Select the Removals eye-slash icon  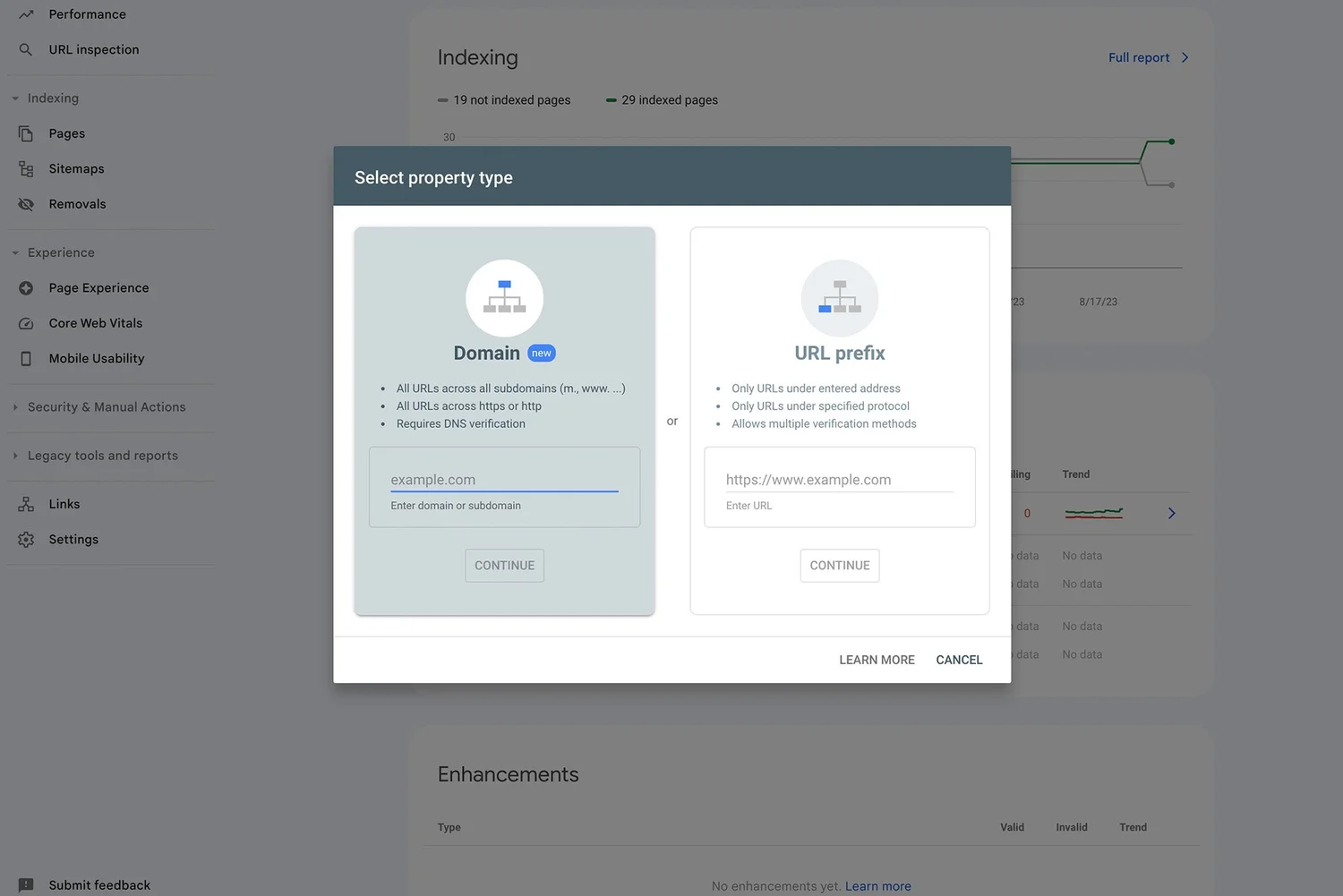[27, 203]
